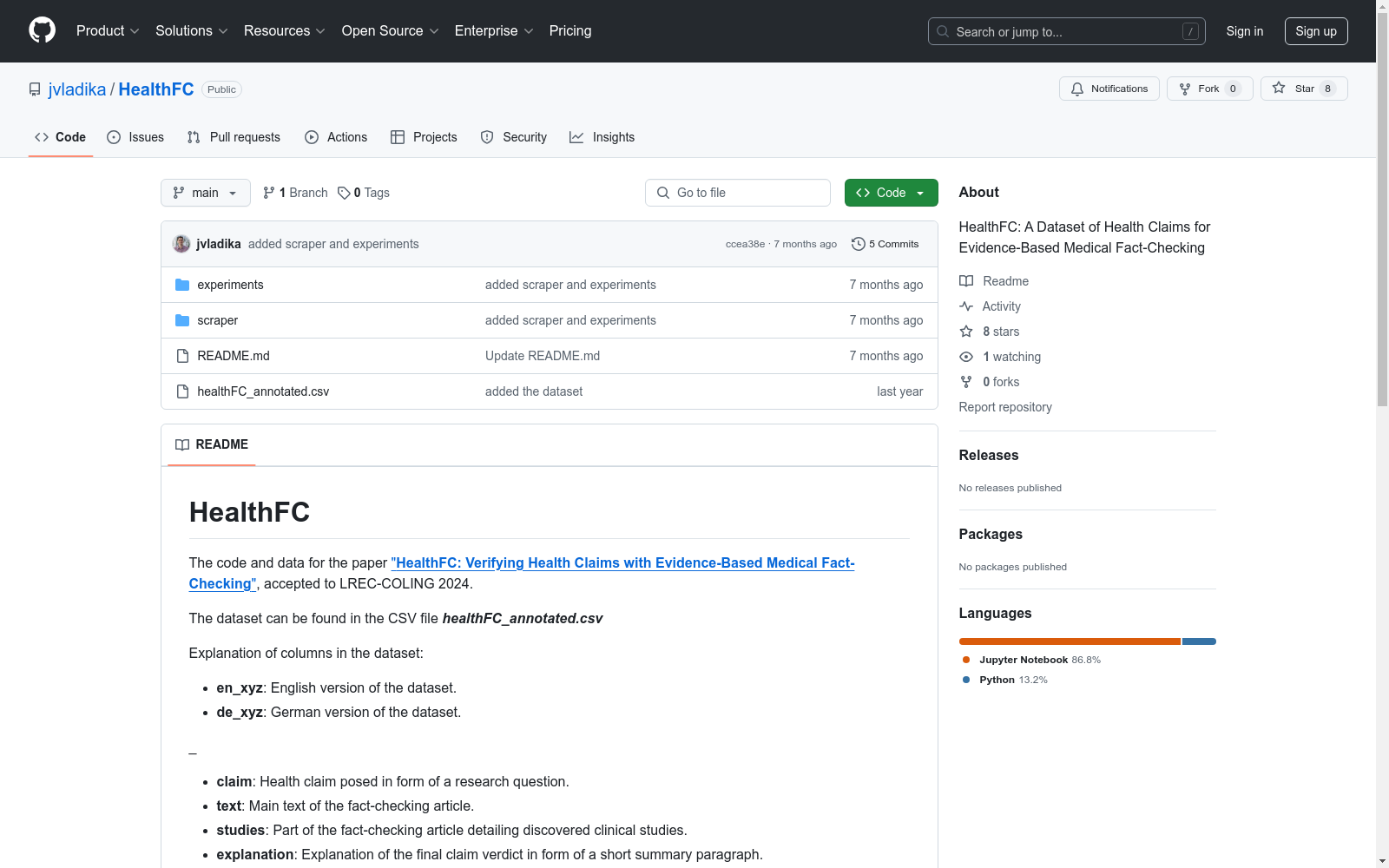Image resolution: width=1389 pixels, height=868 pixels.
Task: Open the 'Update README.md' commit message
Action: (543, 356)
